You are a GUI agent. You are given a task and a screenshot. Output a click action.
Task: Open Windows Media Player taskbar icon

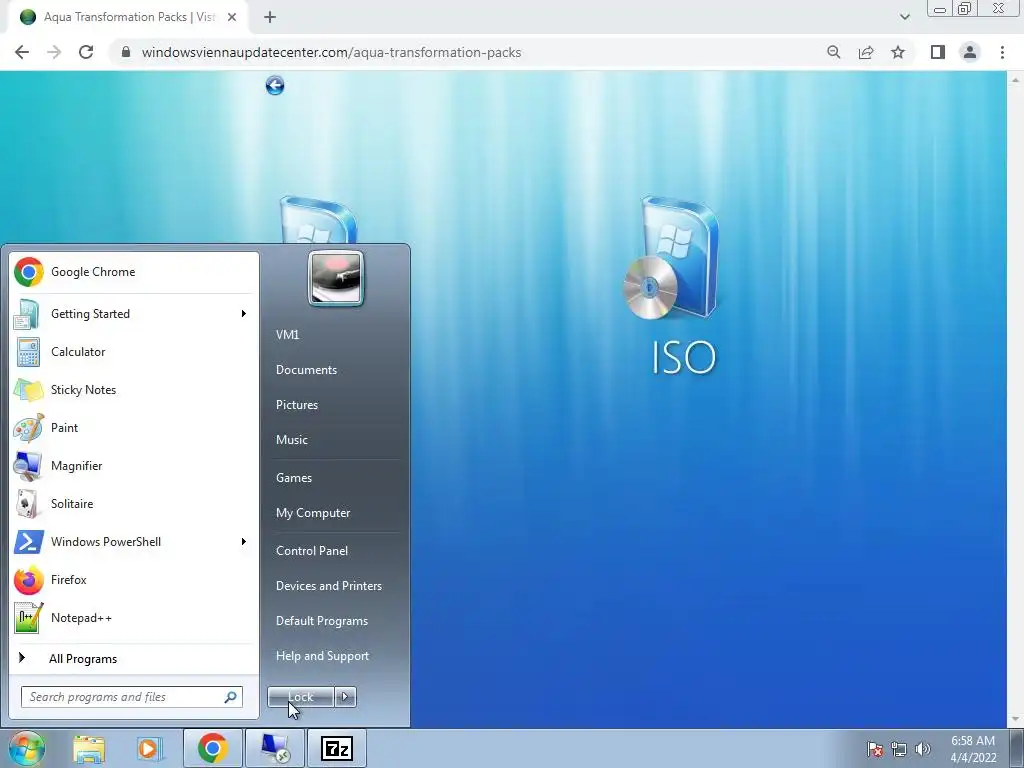tap(149, 749)
